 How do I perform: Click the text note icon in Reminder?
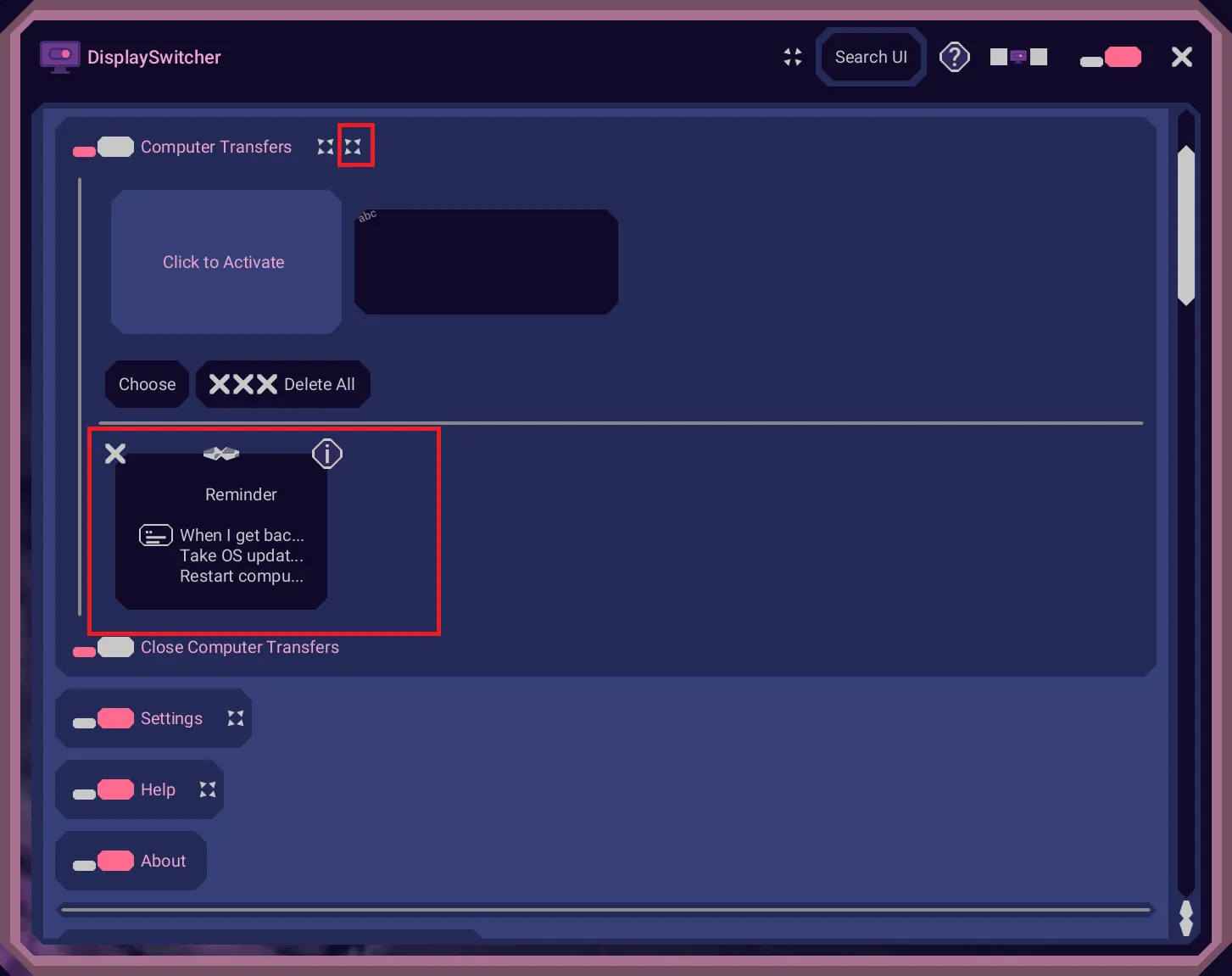tap(156, 535)
